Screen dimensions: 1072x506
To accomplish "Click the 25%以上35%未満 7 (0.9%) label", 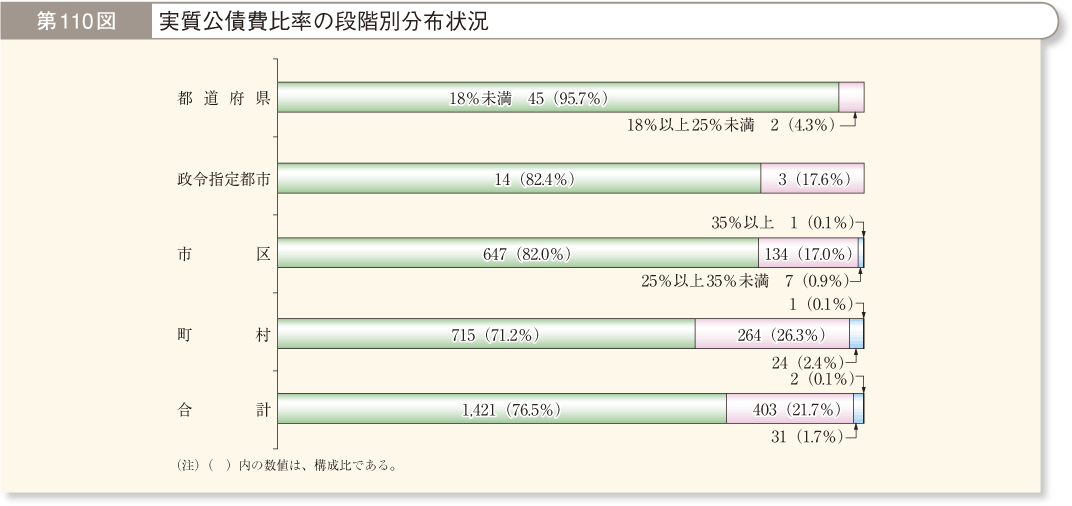I will coord(745,281).
